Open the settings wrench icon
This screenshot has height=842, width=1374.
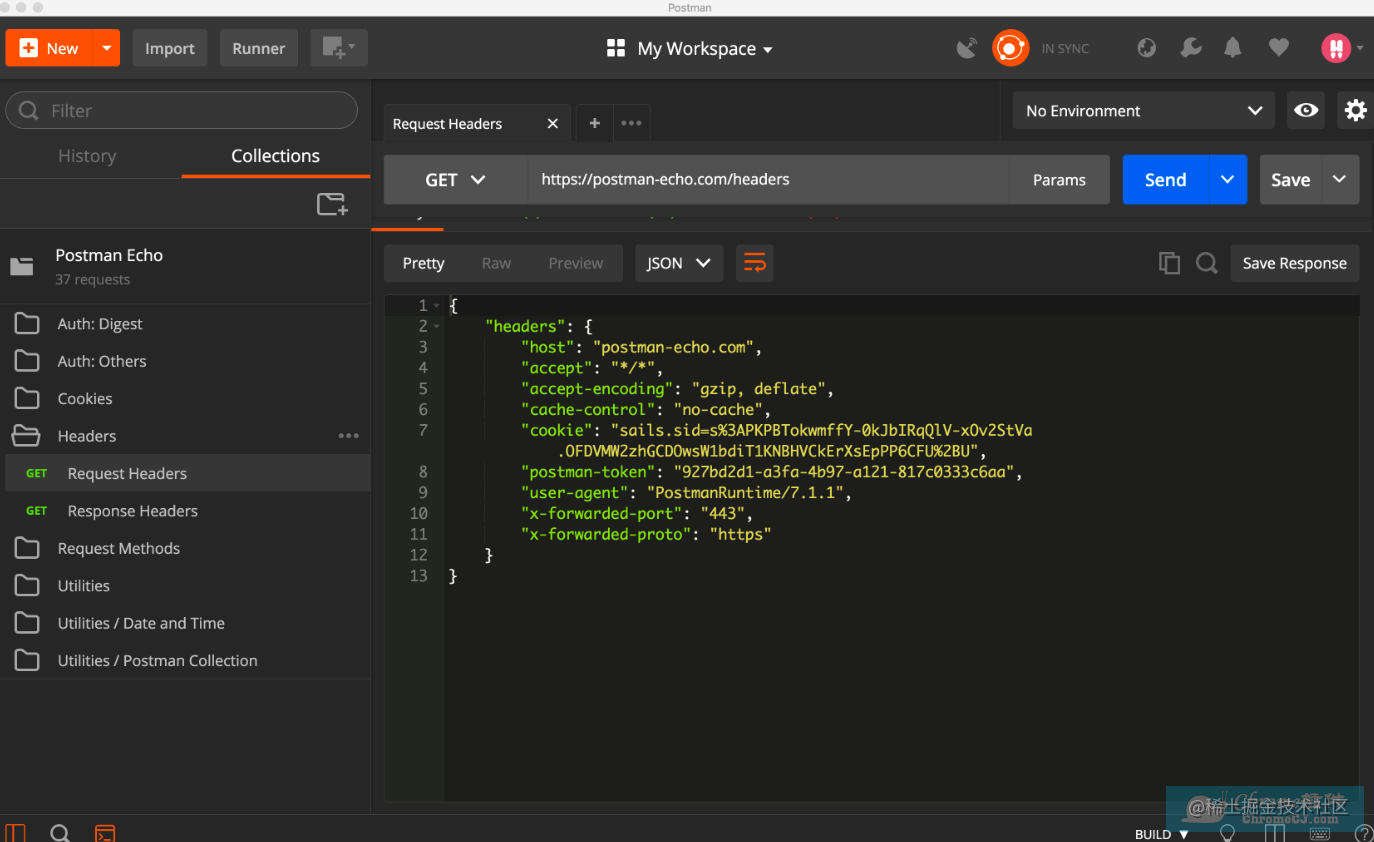tap(1190, 48)
